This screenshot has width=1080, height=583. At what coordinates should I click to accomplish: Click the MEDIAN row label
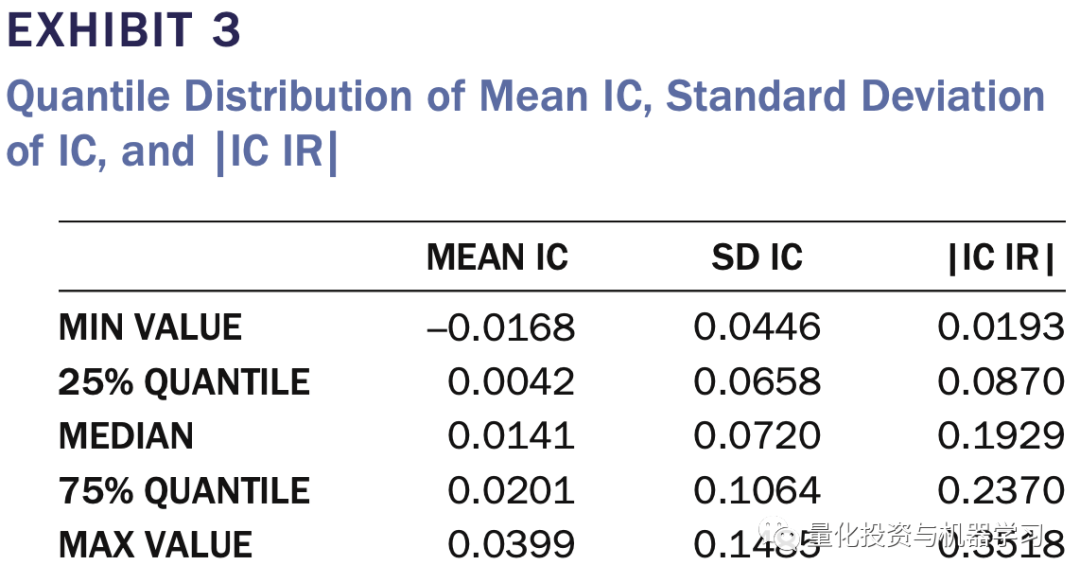126,436
